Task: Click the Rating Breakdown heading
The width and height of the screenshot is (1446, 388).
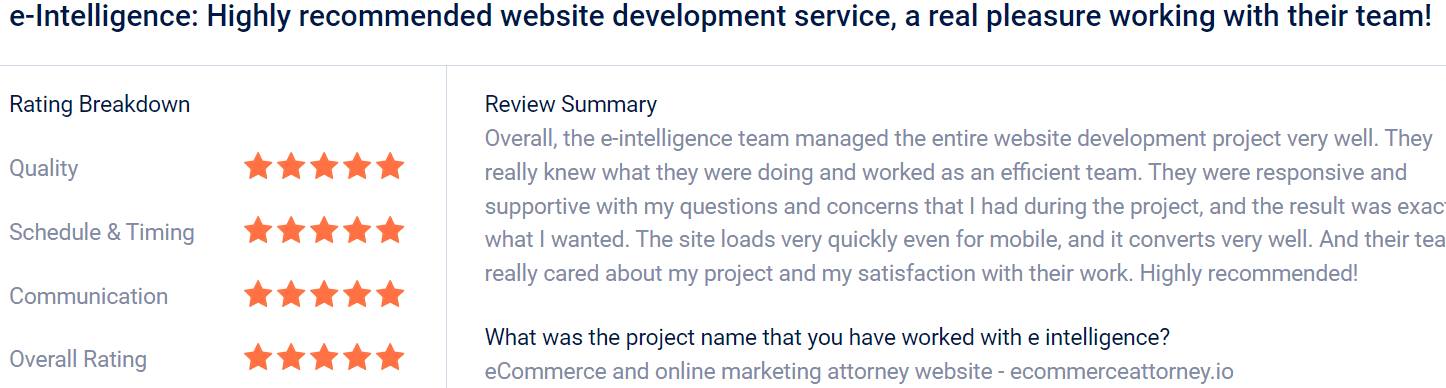Action: pyautogui.click(x=100, y=104)
